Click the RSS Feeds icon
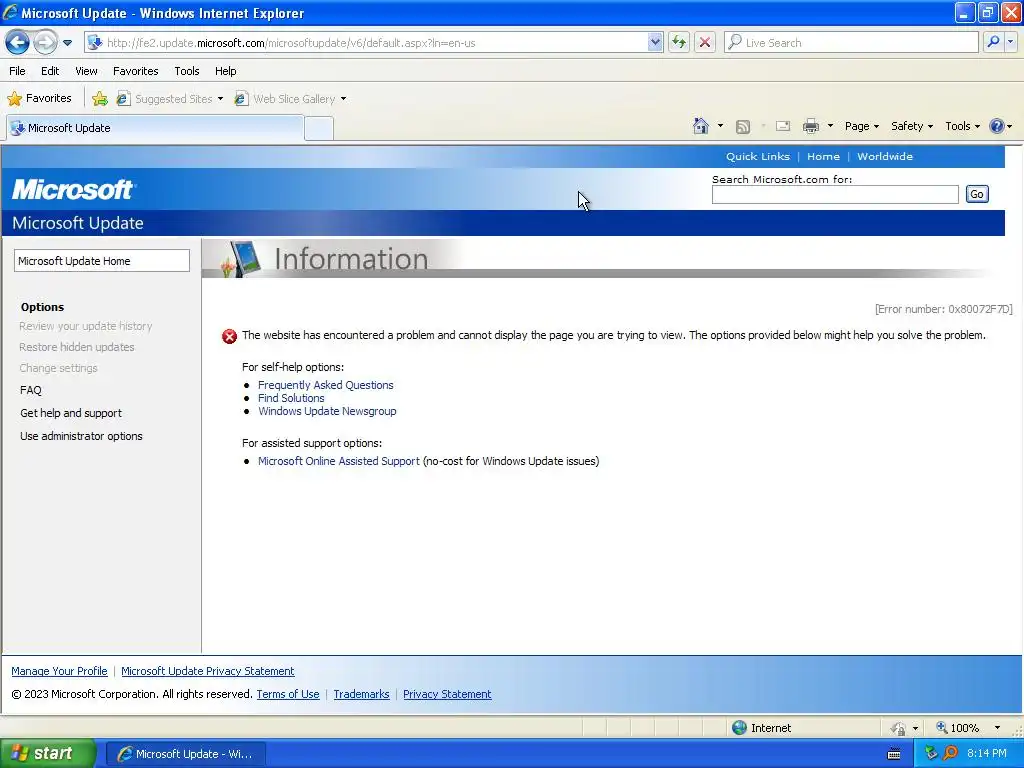 coord(743,127)
